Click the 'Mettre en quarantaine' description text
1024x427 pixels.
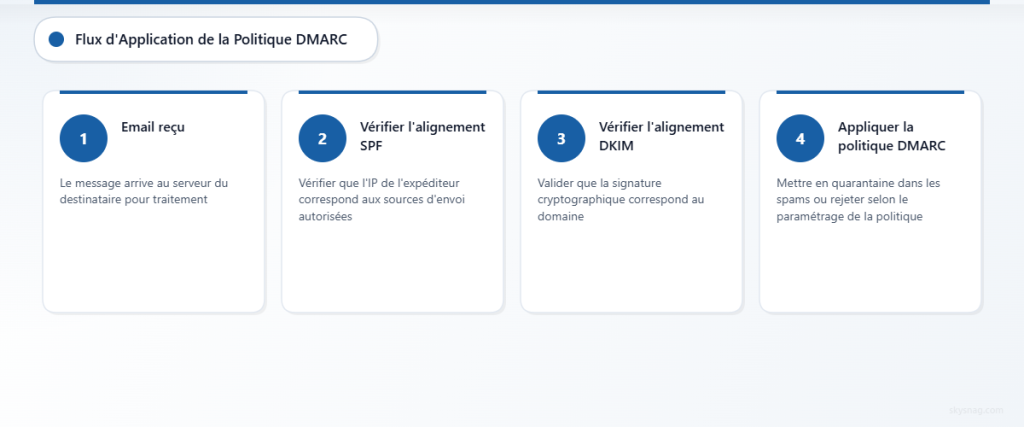click(858, 200)
